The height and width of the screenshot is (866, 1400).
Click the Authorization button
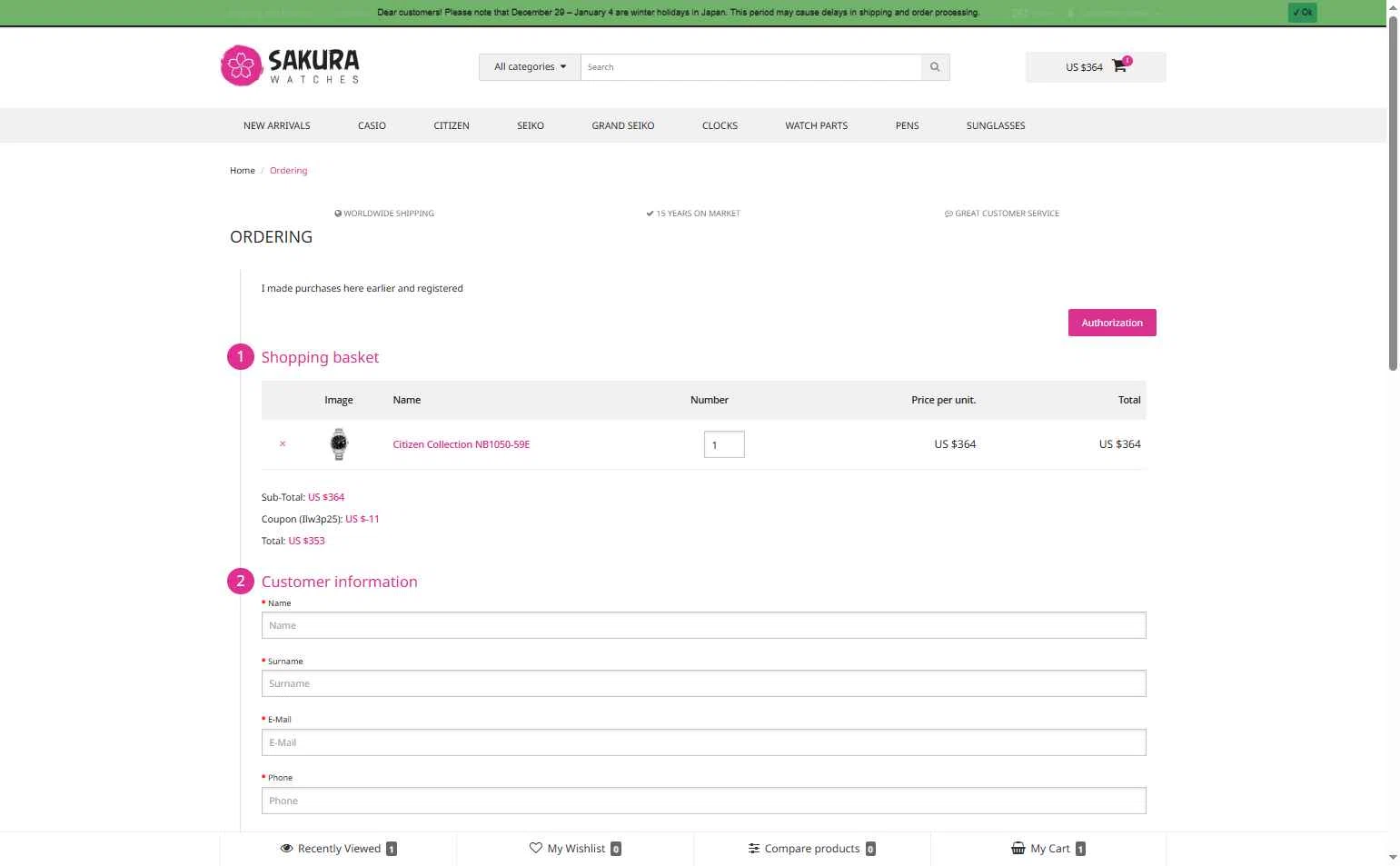tap(1112, 323)
